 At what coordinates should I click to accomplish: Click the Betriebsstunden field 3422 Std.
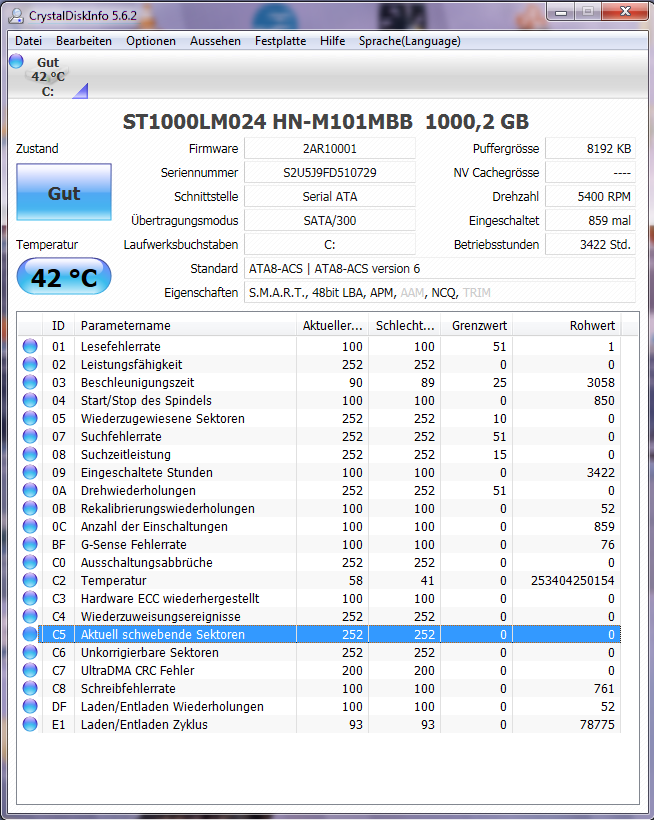point(591,245)
